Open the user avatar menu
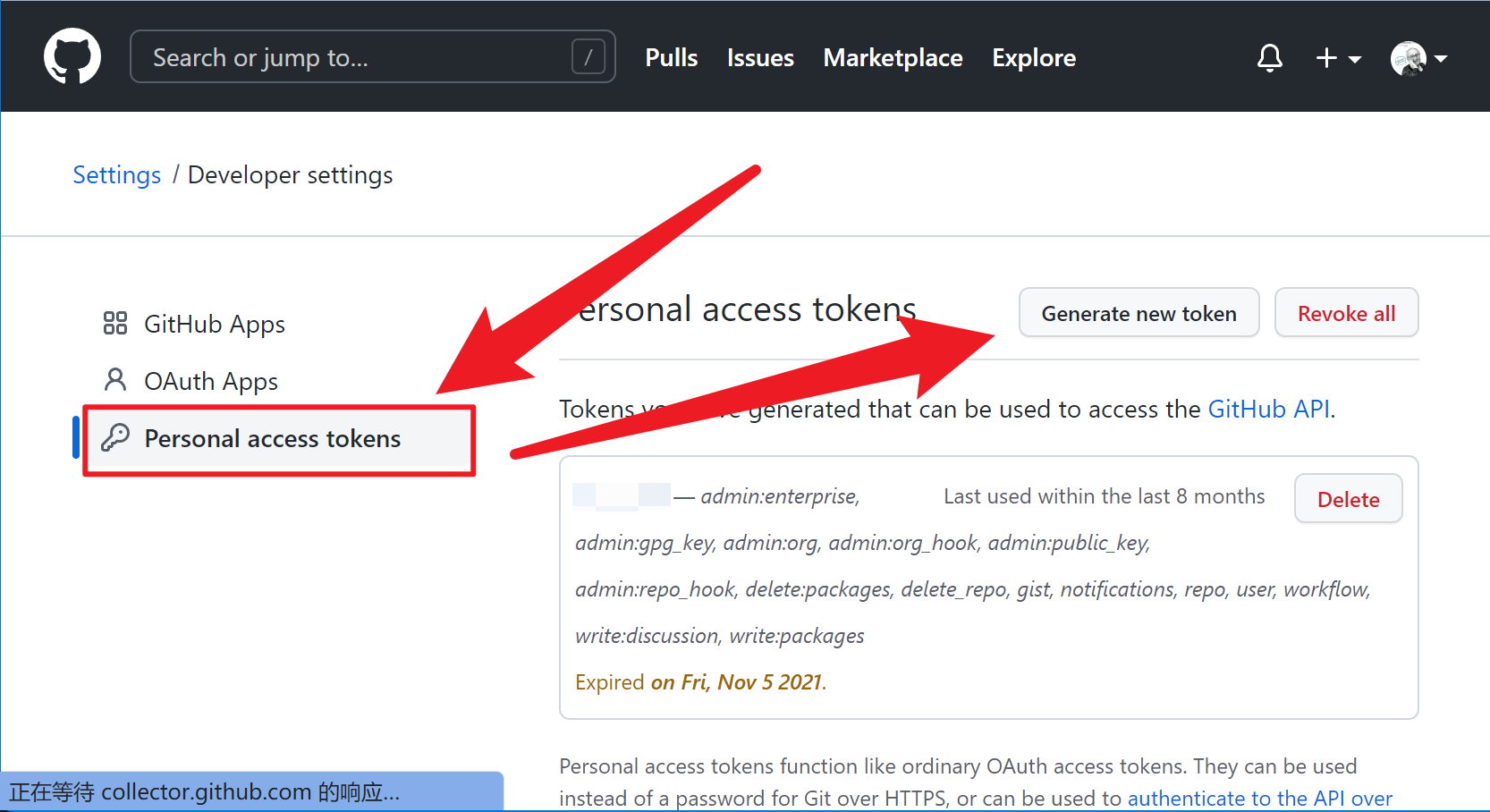1490x812 pixels. [x=1418, y=58]
